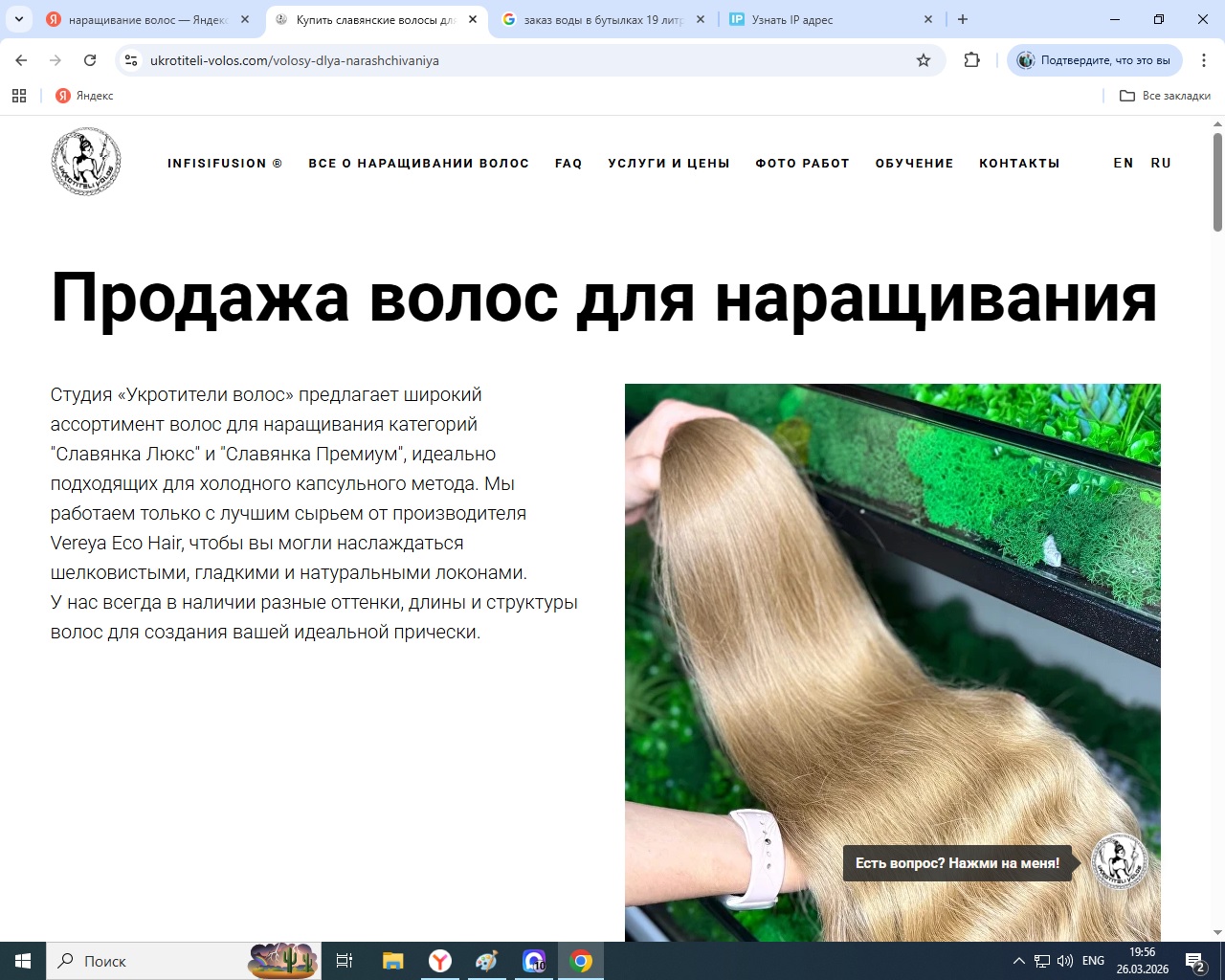The height and width of the screenshot is (980, 1225).
Task: Open the chat widget round logo
Action: point(1119,861)
